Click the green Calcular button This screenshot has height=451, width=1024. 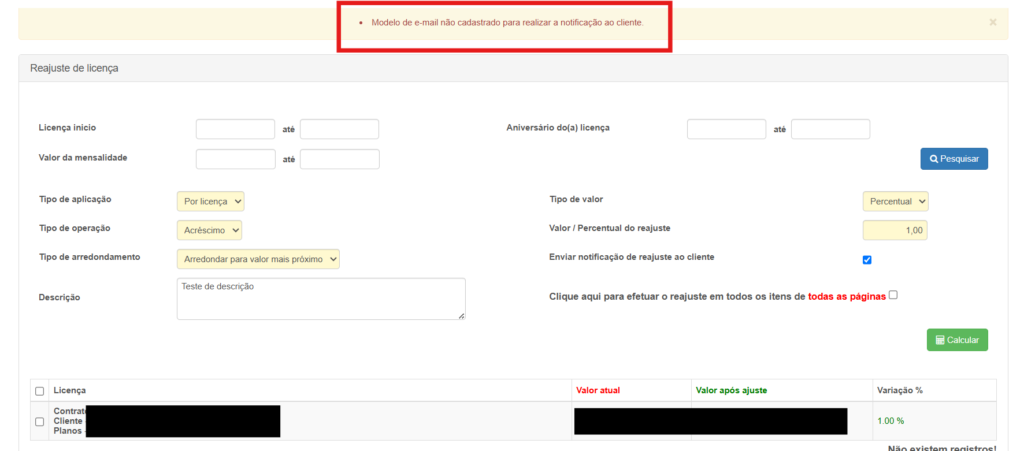pyautogui.click(x=957, y=340)
